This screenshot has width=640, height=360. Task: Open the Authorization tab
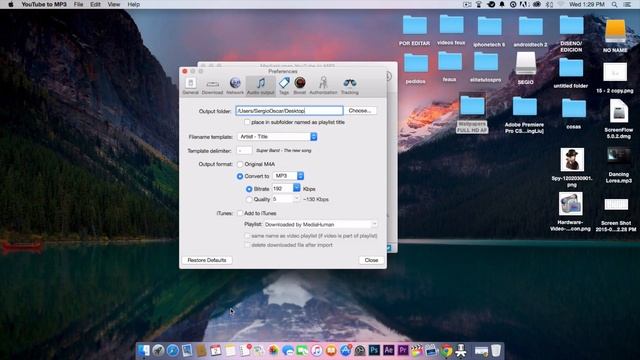323,86
